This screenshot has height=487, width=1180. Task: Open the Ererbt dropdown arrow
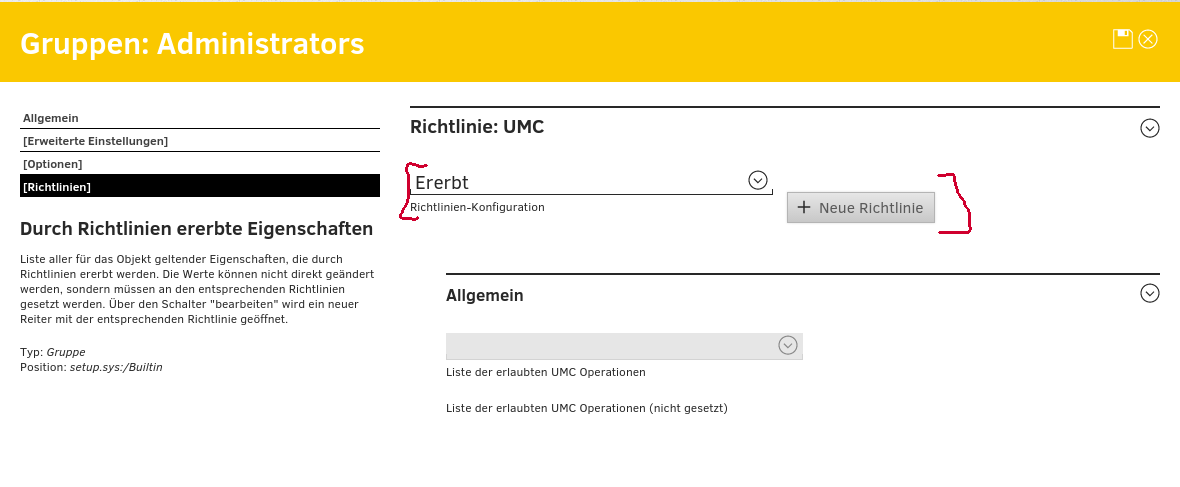point(758,180)
